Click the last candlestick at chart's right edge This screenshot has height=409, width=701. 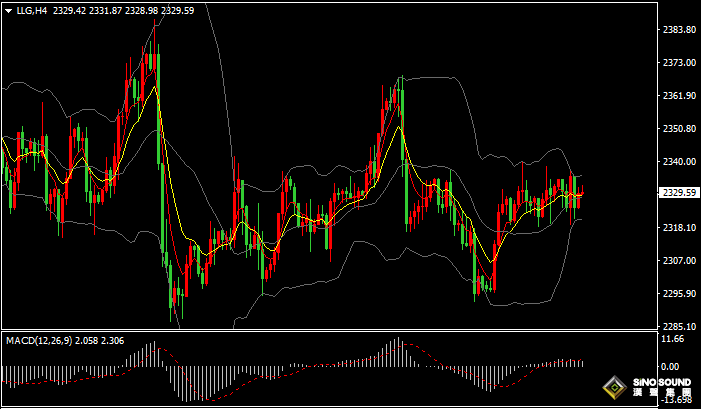tap(582, 192)
